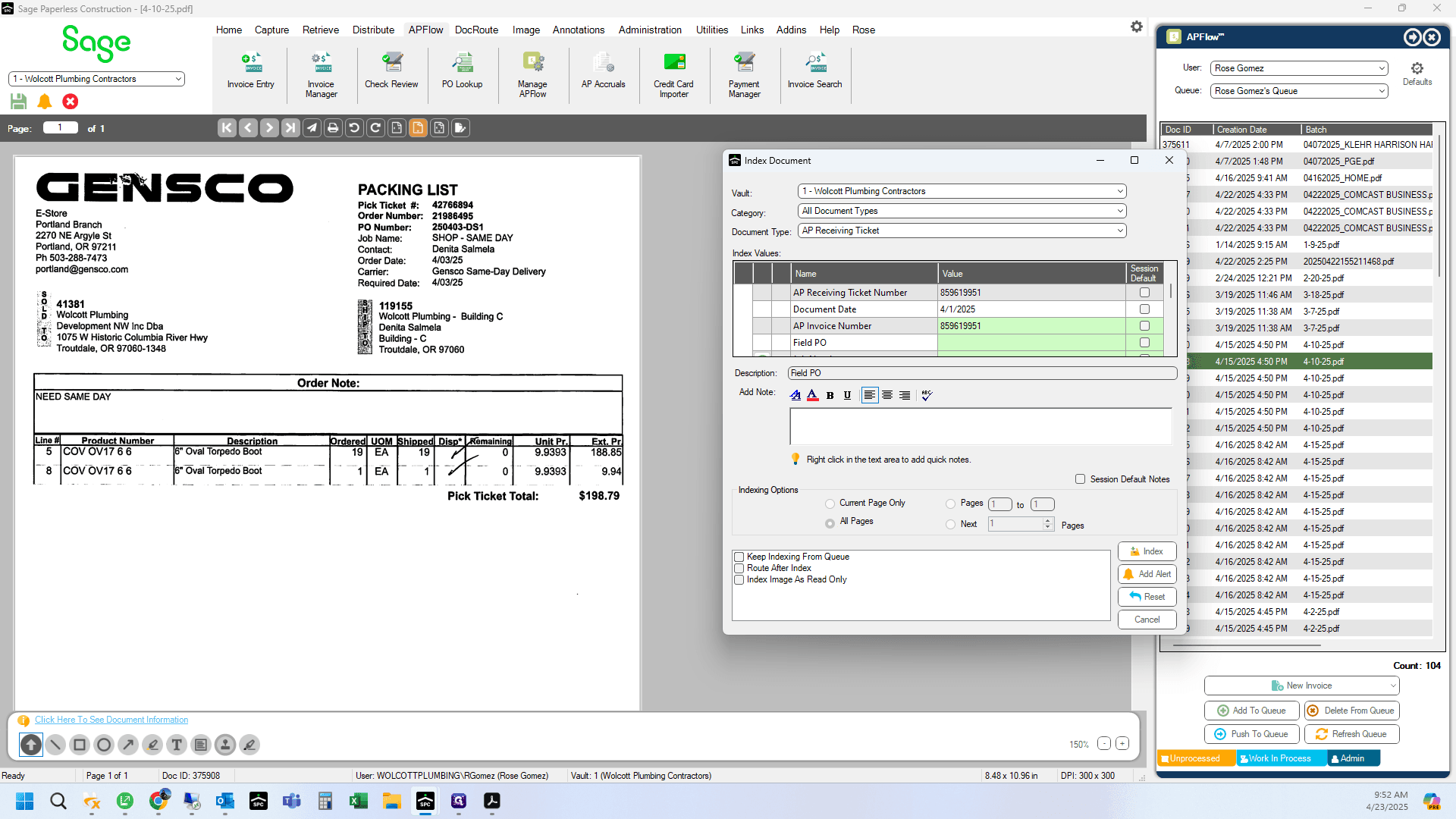This screenshot has height=819, width=1456.
Task: Go to the first page of the document
Action: coord(227,128)
